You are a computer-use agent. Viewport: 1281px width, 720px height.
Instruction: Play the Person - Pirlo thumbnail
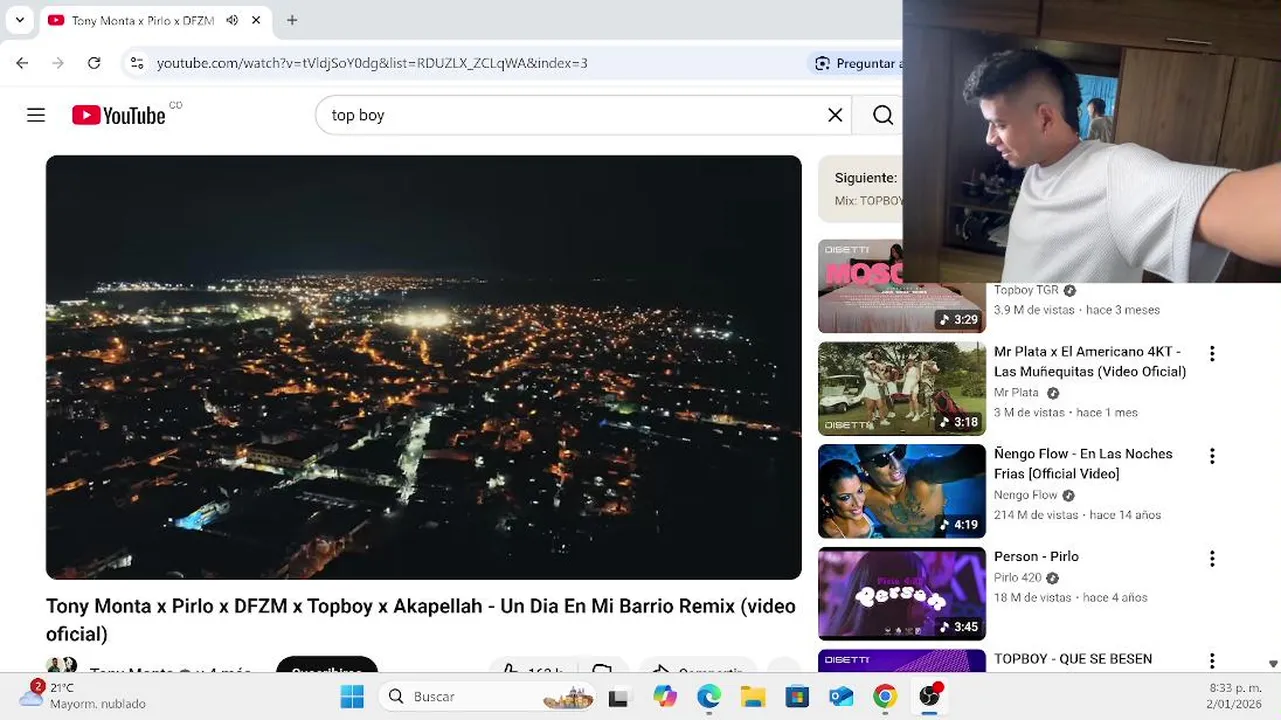point(902,594)
